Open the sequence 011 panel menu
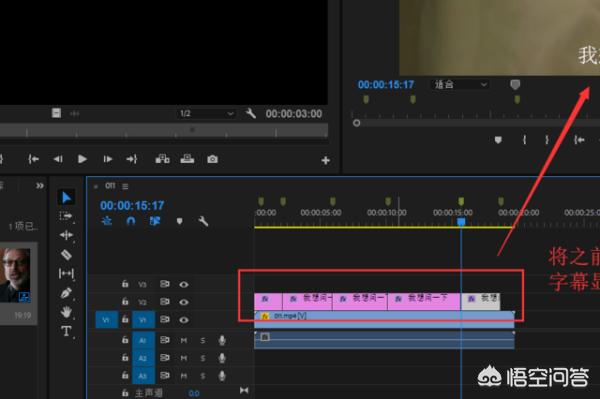Viewport: 600px width, 399px height. (125, 186)
